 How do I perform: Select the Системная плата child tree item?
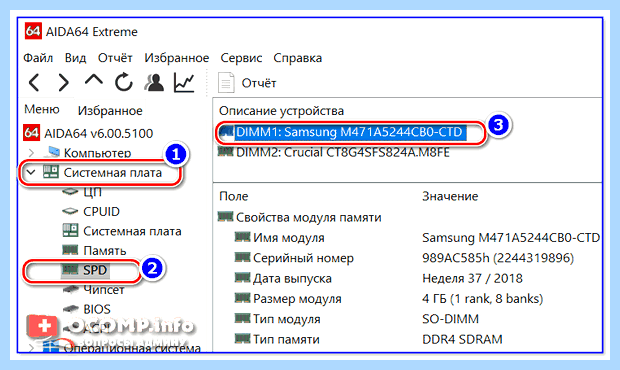tap(132, 231)
